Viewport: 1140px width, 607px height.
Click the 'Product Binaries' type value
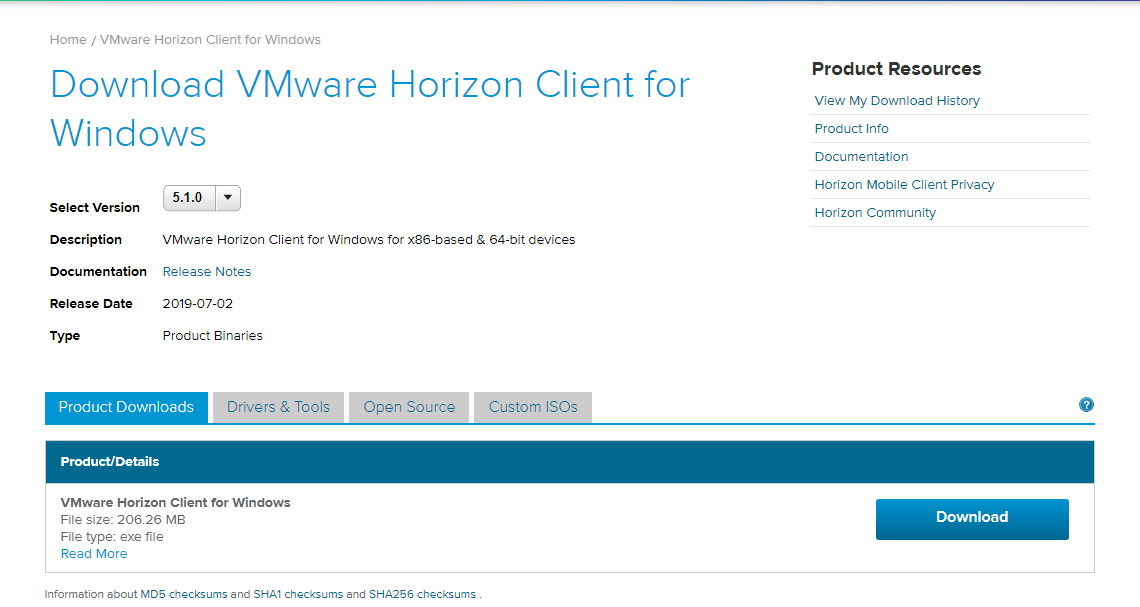(x=212, y=336)
